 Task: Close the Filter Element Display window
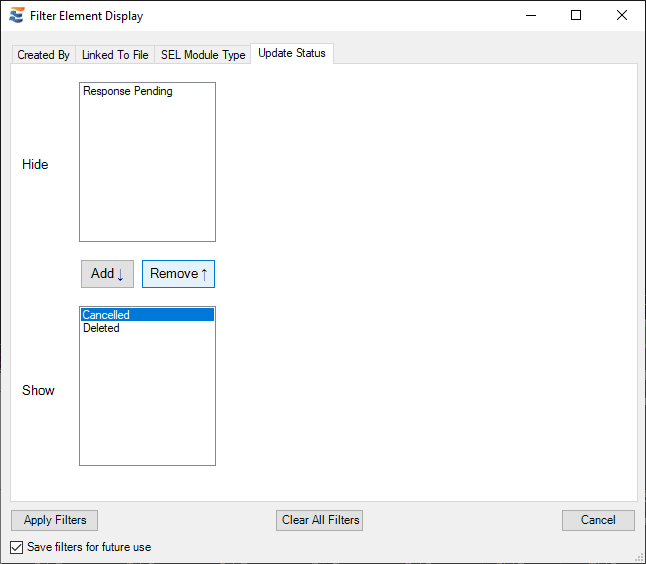(622, 16)
